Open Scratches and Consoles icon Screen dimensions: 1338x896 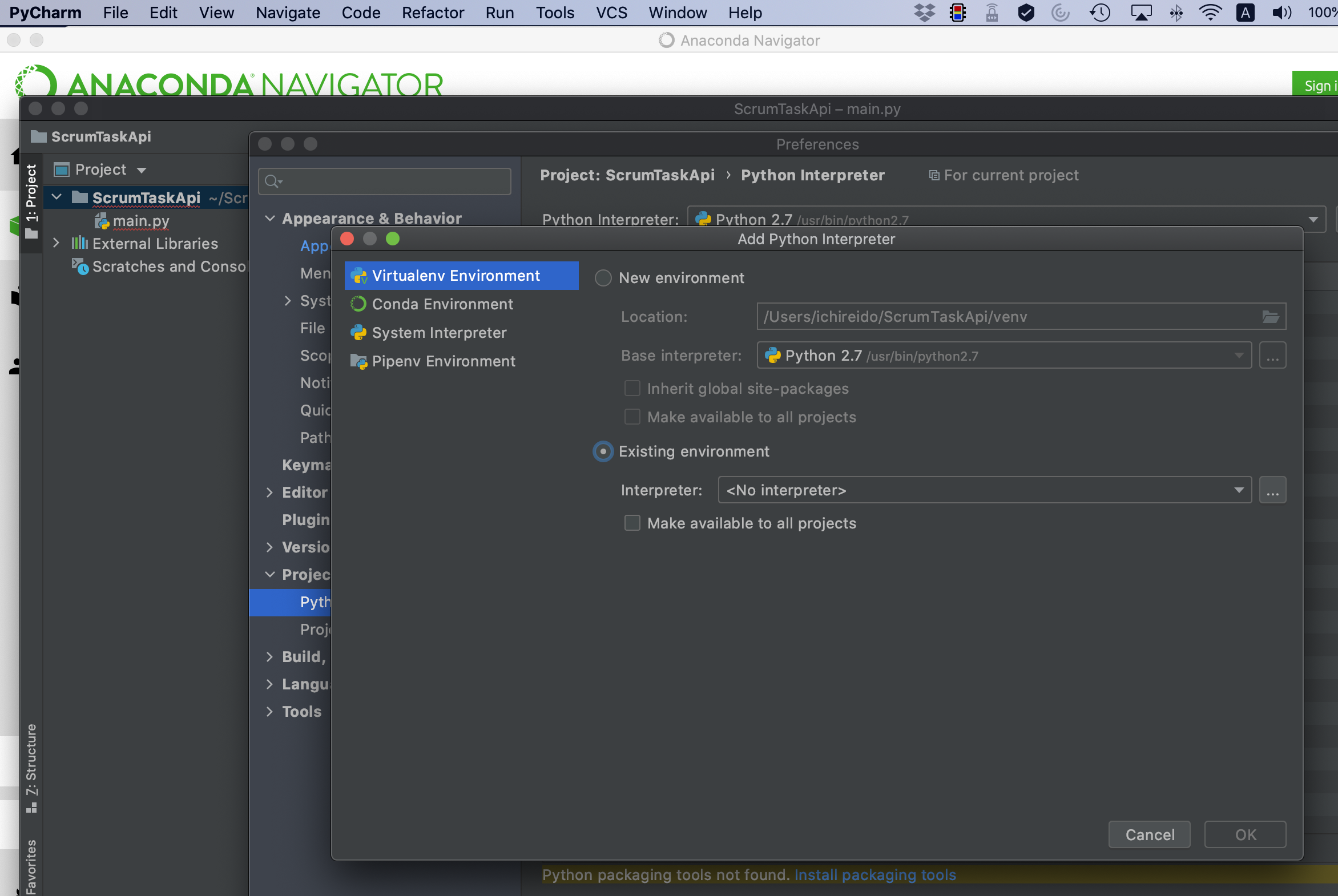pyautogui.click(x=79, y=267)
